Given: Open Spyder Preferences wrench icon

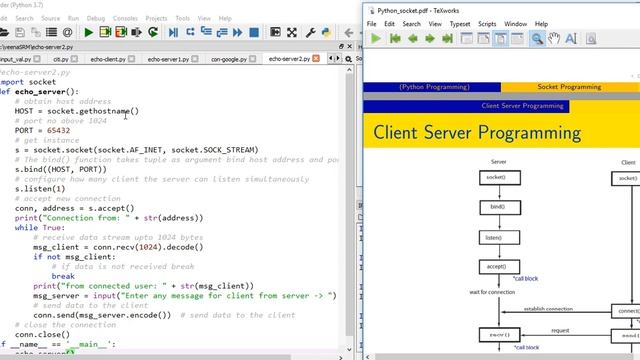Looking at the screenshot, I should pos(310,32).
